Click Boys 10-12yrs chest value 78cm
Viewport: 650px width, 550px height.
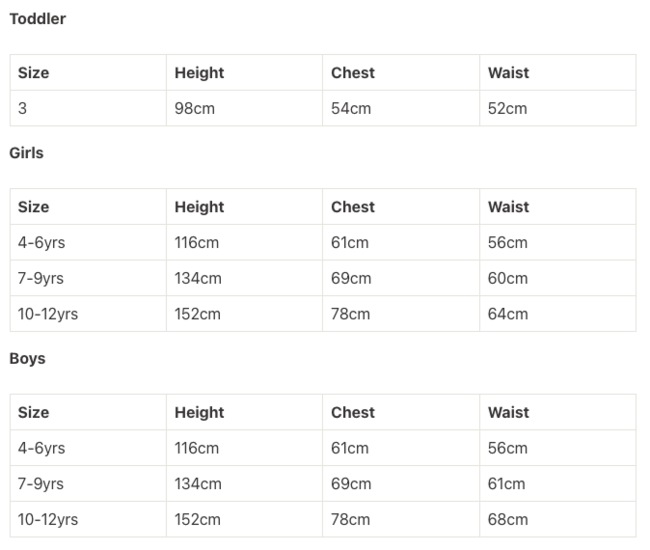[x=350, y=519]
